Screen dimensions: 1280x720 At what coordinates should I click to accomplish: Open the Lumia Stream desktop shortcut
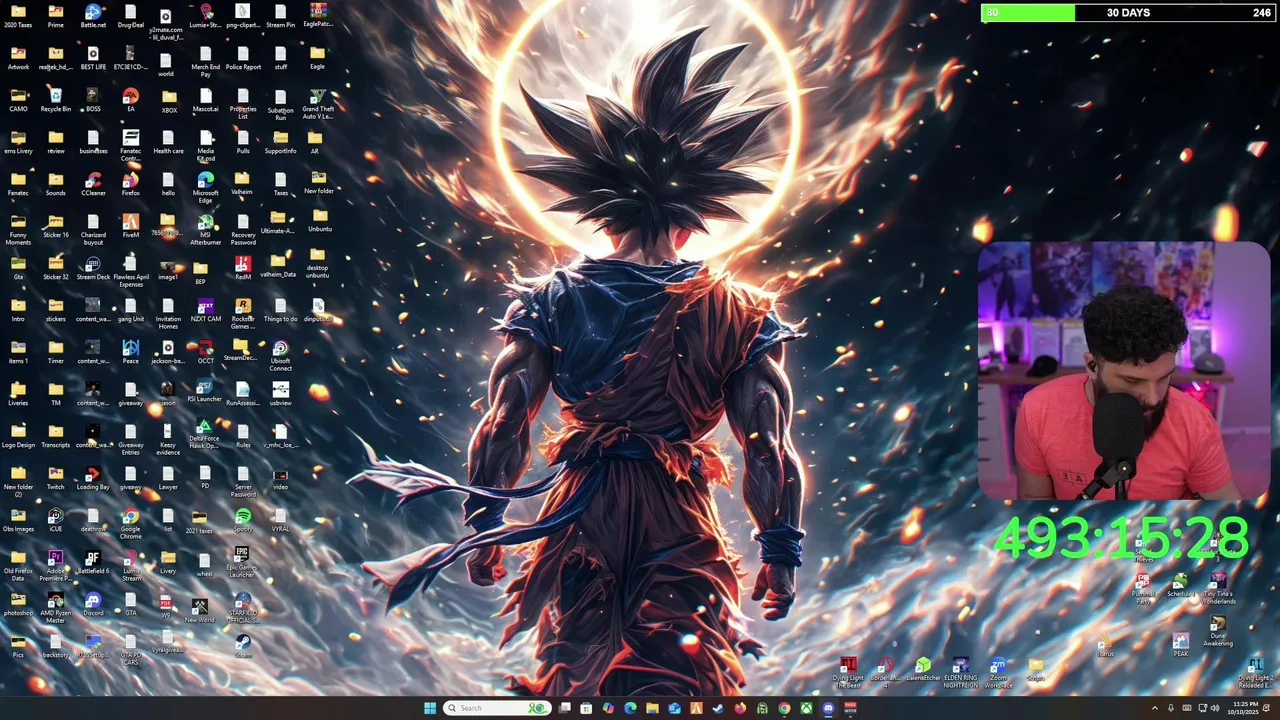click(131, 566)
